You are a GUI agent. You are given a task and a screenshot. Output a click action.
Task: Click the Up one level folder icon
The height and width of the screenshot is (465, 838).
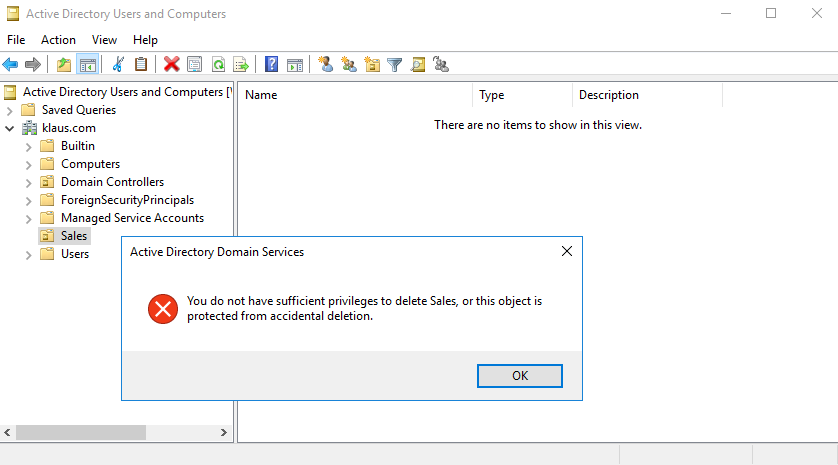[64, 65]
